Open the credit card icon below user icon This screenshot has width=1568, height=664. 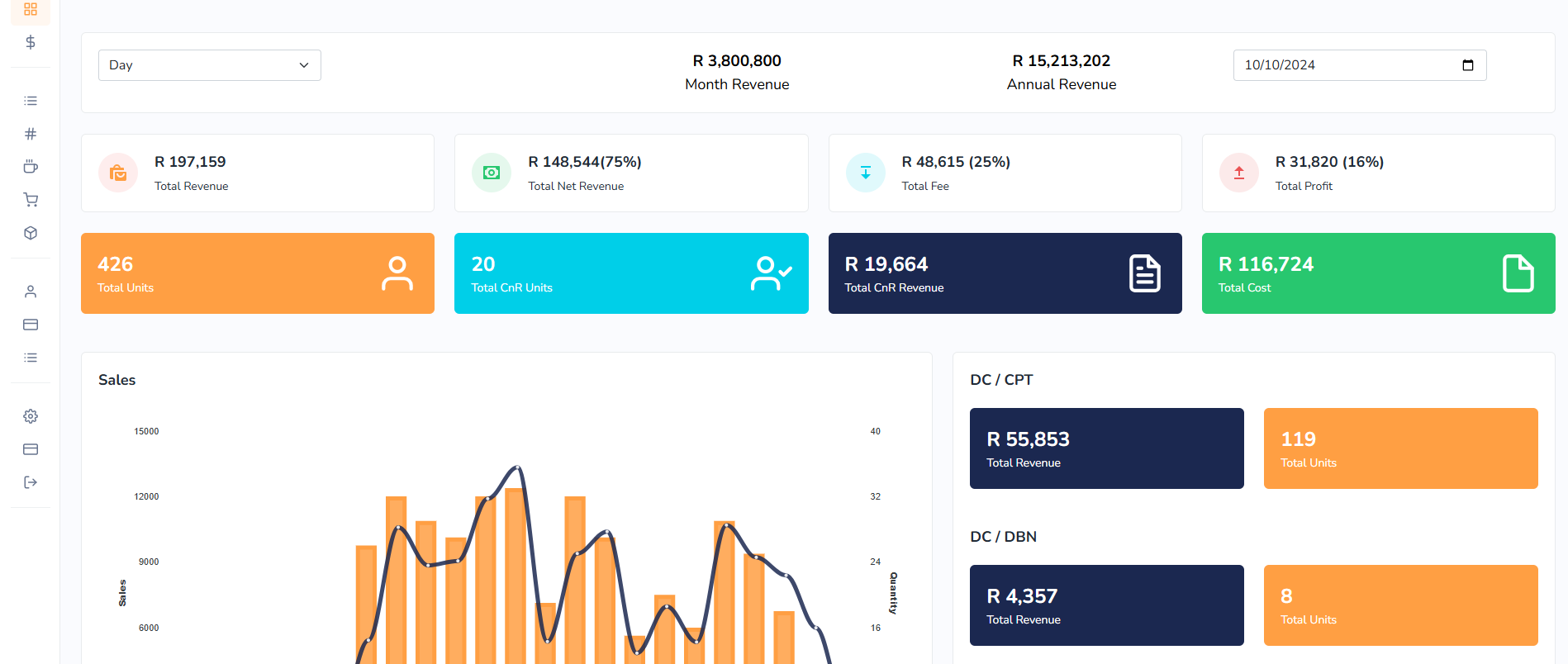[x=31, y=325]
